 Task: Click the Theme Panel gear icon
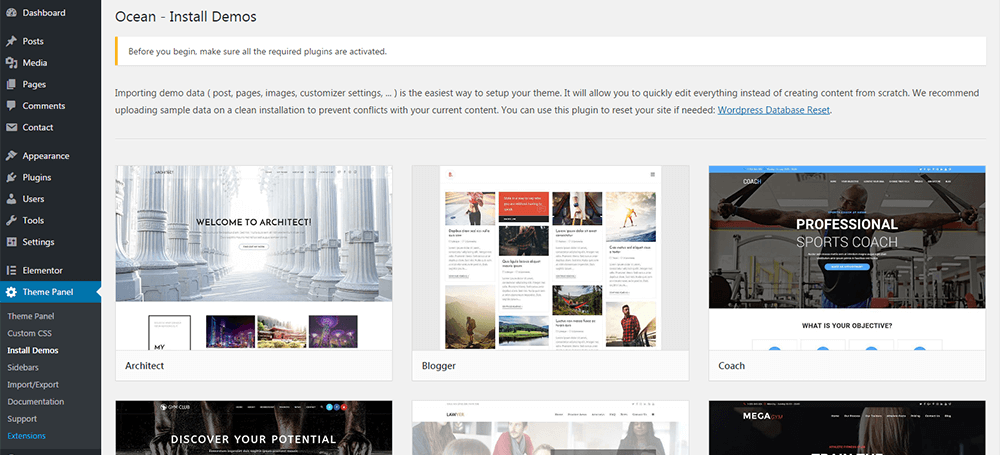11,292
